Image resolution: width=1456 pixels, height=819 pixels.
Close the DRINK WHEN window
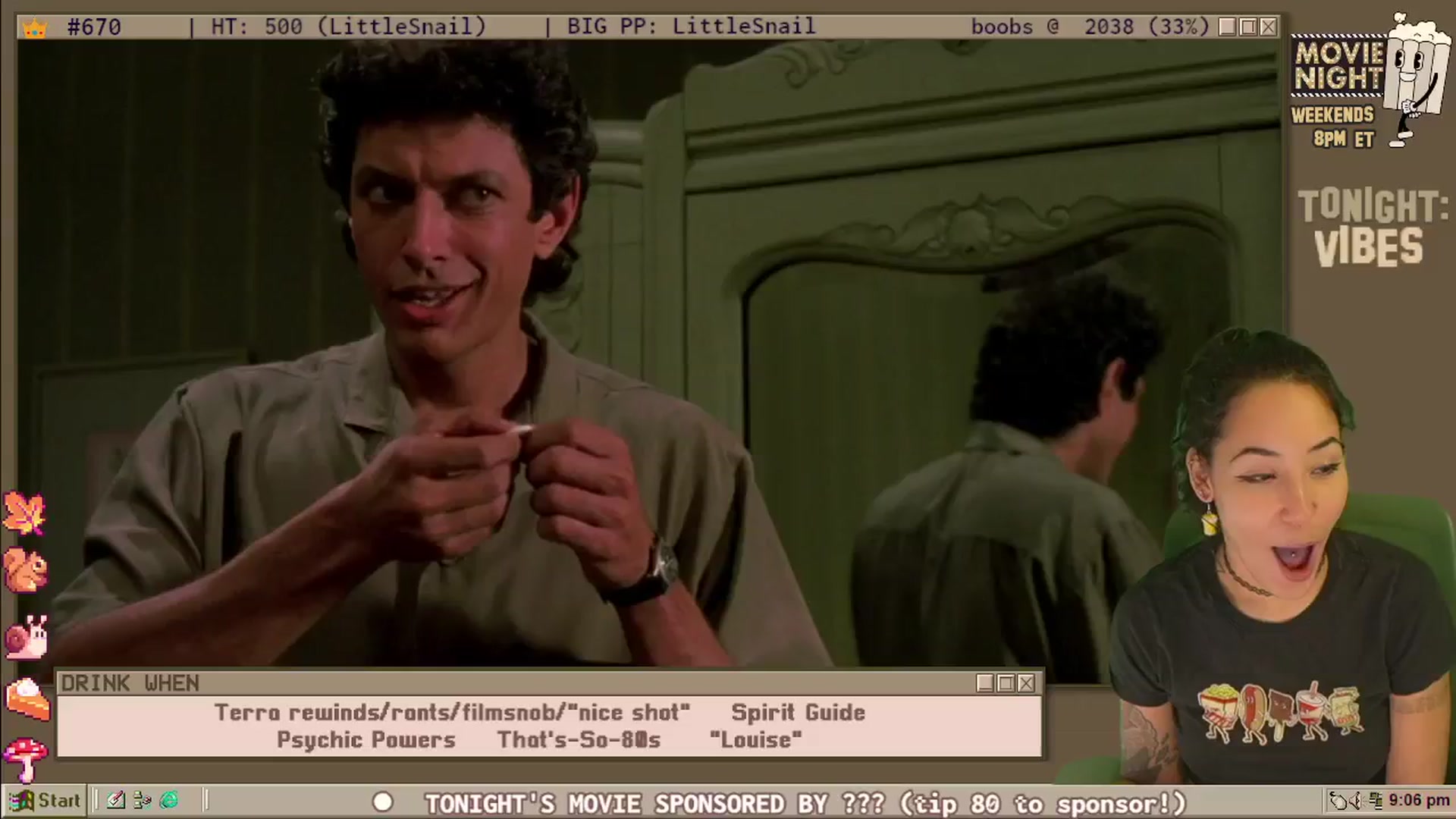point(1026,683)
